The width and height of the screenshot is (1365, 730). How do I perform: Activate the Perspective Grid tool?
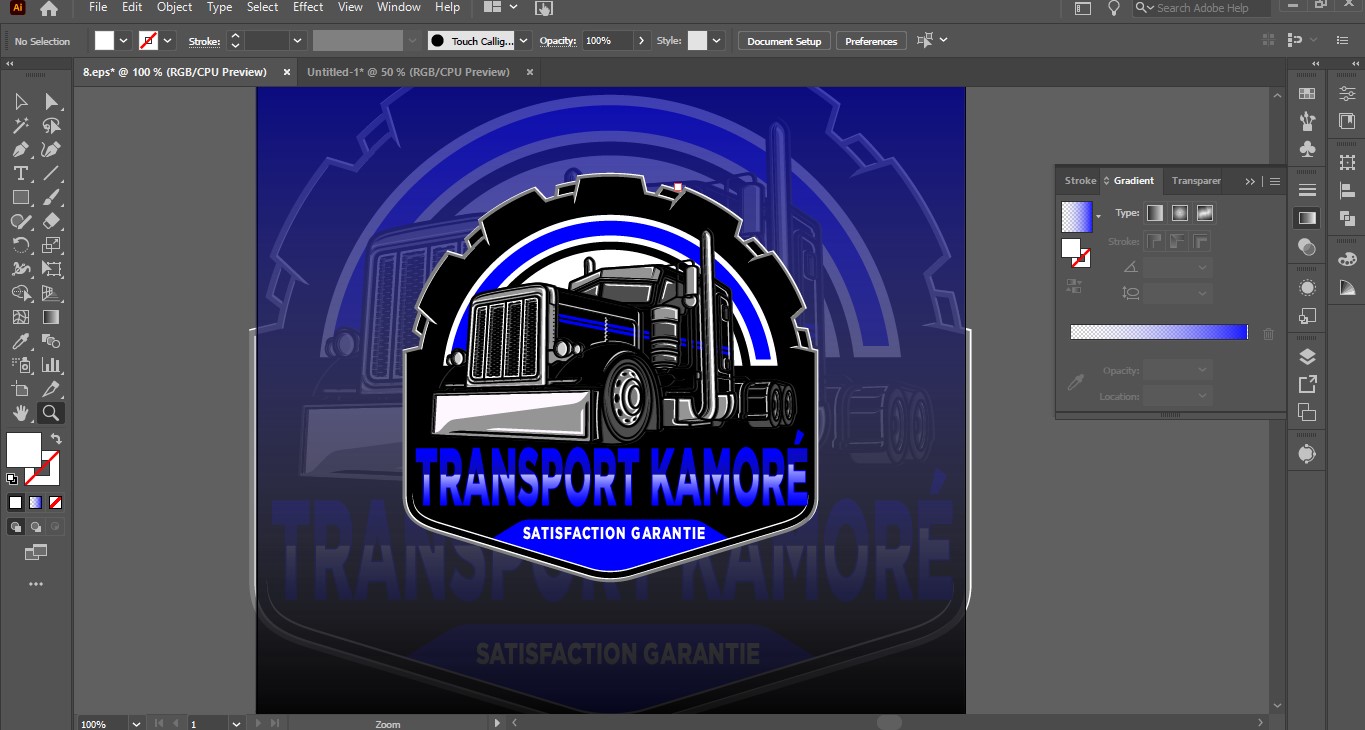[51, 293]
